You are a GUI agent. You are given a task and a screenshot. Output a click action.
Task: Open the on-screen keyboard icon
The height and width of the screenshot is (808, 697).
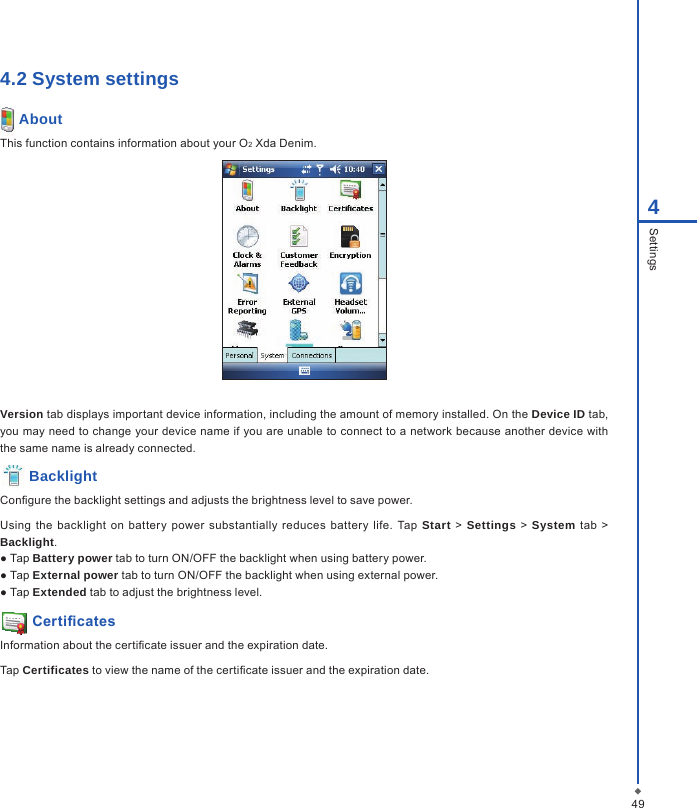304,371
